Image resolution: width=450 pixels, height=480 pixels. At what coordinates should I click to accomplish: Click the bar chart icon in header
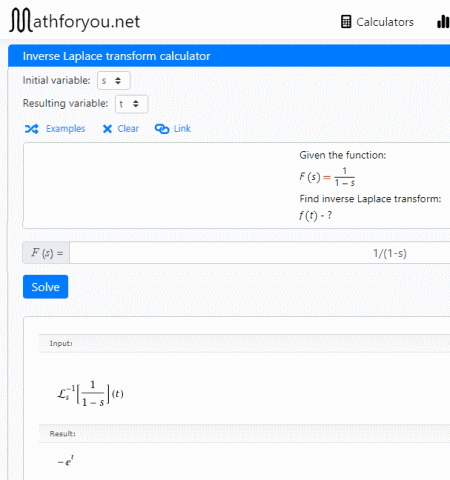443,22
